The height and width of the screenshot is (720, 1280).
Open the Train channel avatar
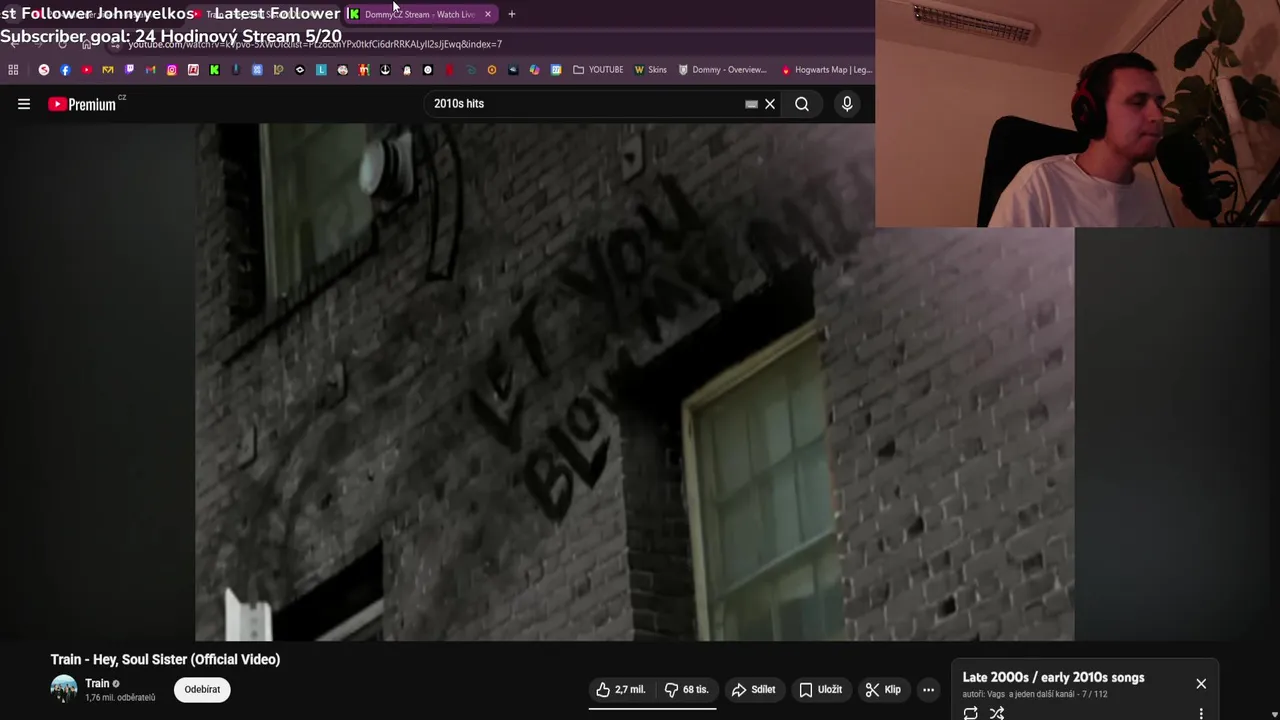point(64,689)
